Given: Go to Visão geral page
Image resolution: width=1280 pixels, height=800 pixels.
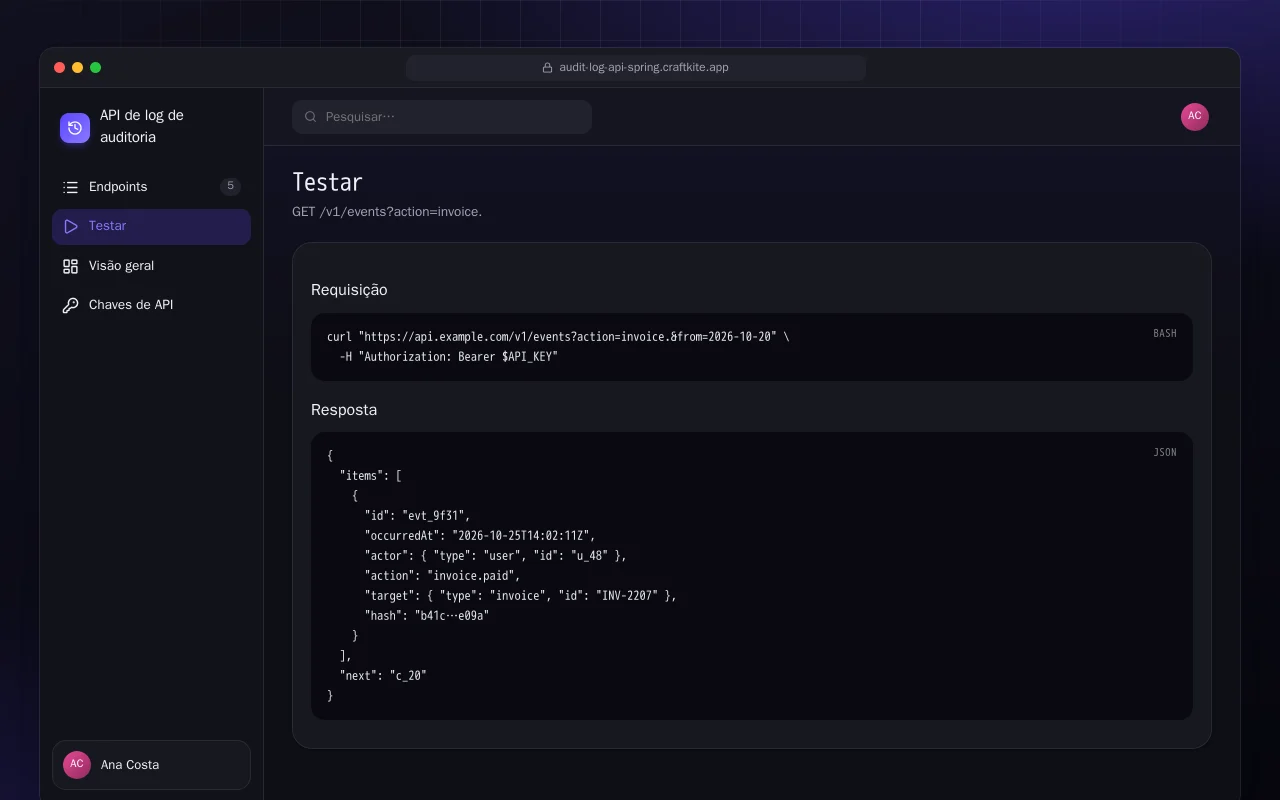Looking at the screenshot, I should [151, 266].
